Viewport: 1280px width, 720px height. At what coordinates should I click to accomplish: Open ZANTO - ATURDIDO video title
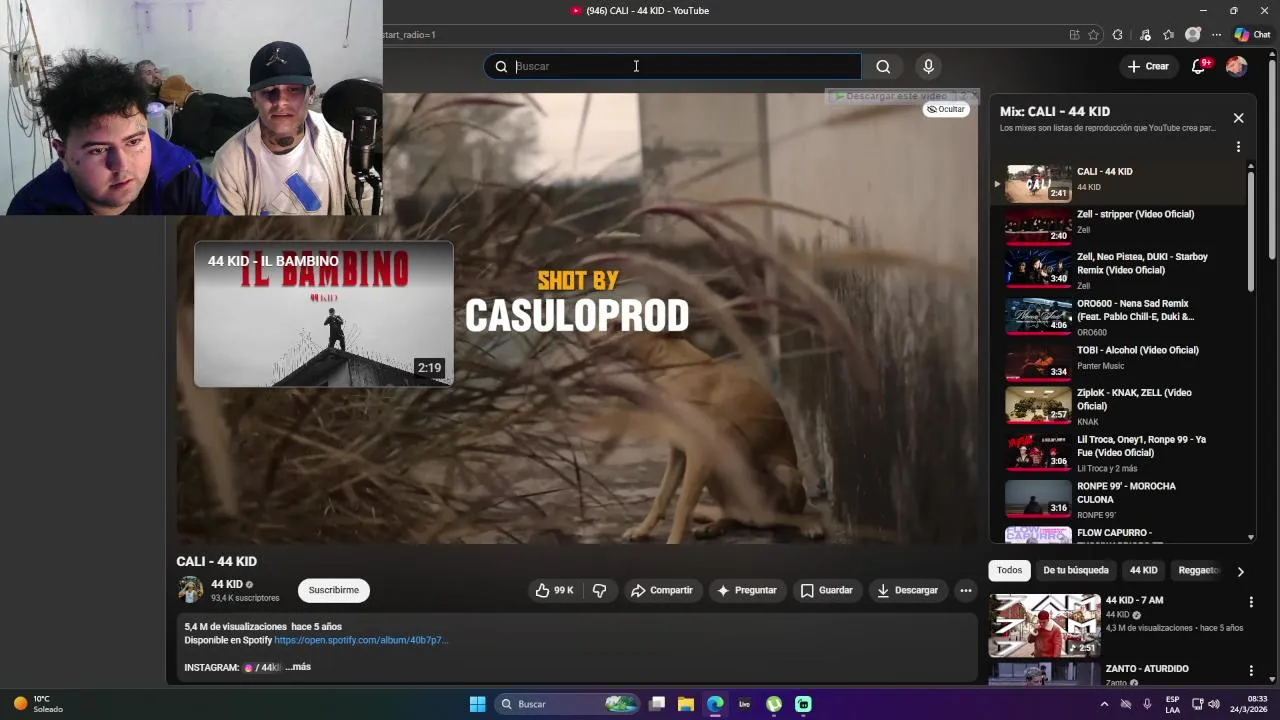1147,669
